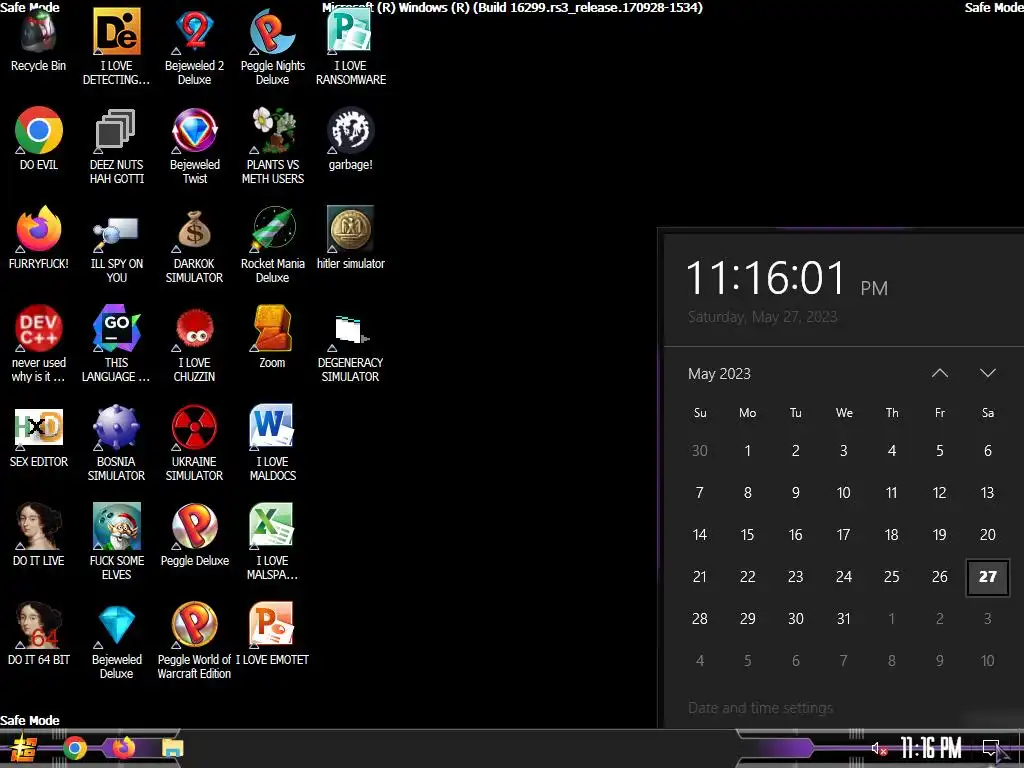Select the PLANTS VS flower pot icon
Viewport: 1024px width, 768px height.
pos(272,131)
